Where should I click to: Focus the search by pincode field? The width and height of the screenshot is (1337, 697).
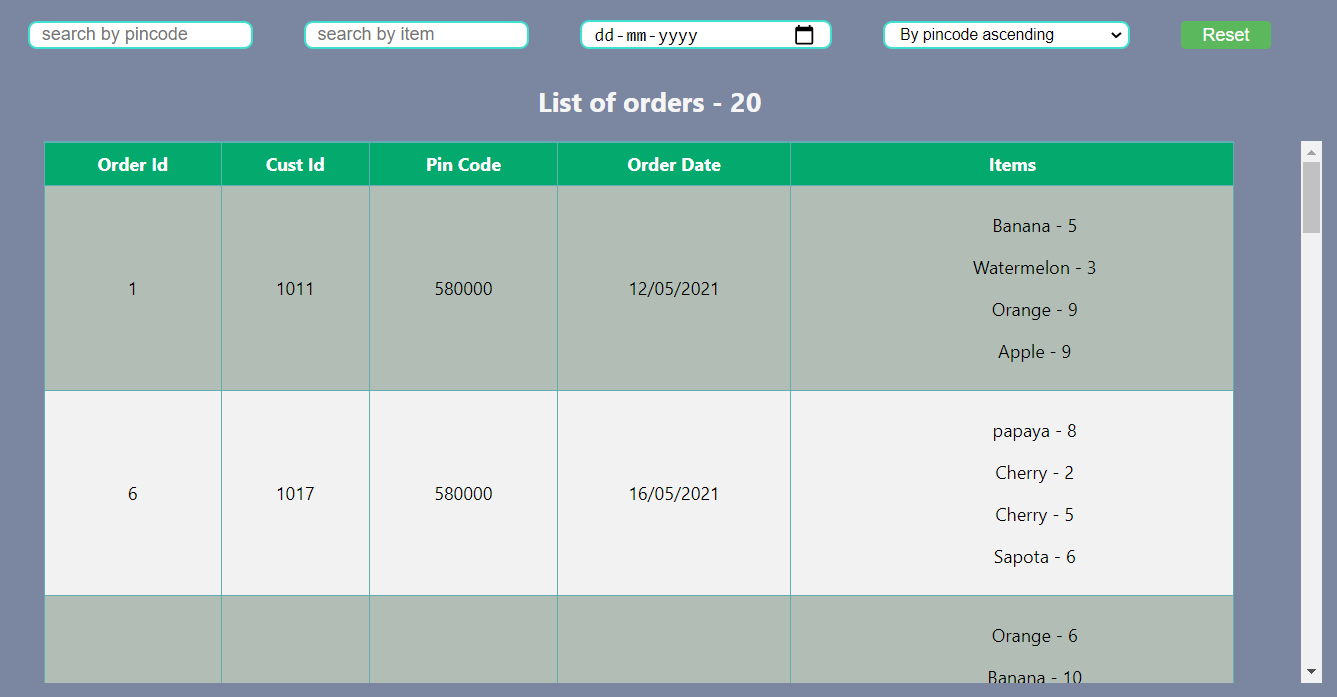click(x=140, y=35)
